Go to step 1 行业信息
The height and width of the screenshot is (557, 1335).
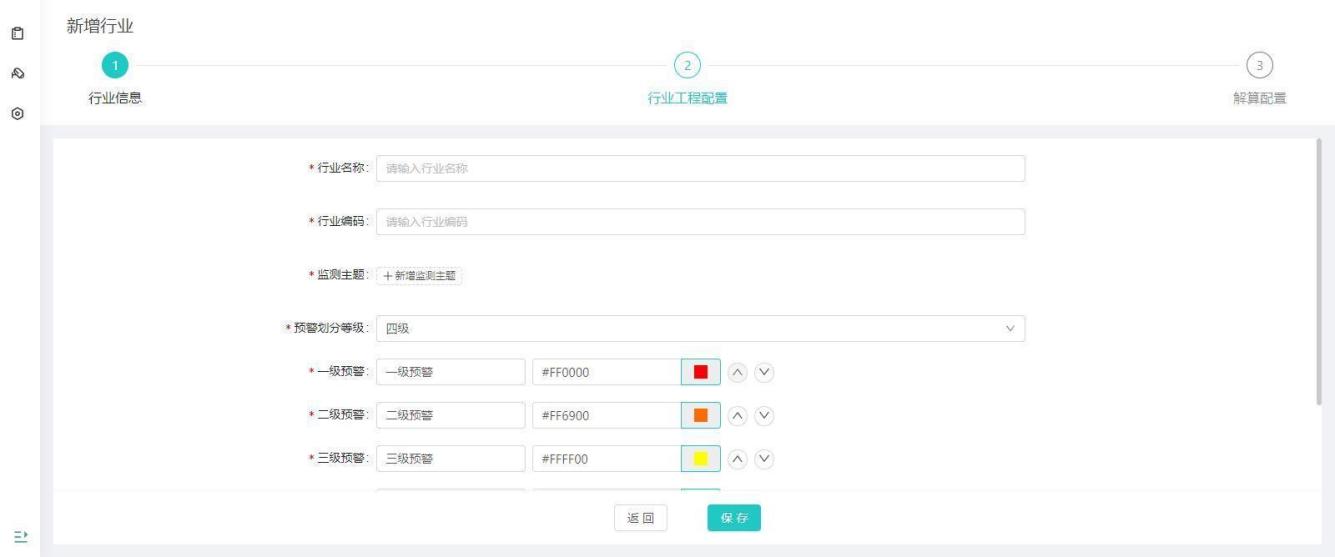point(115,65)
